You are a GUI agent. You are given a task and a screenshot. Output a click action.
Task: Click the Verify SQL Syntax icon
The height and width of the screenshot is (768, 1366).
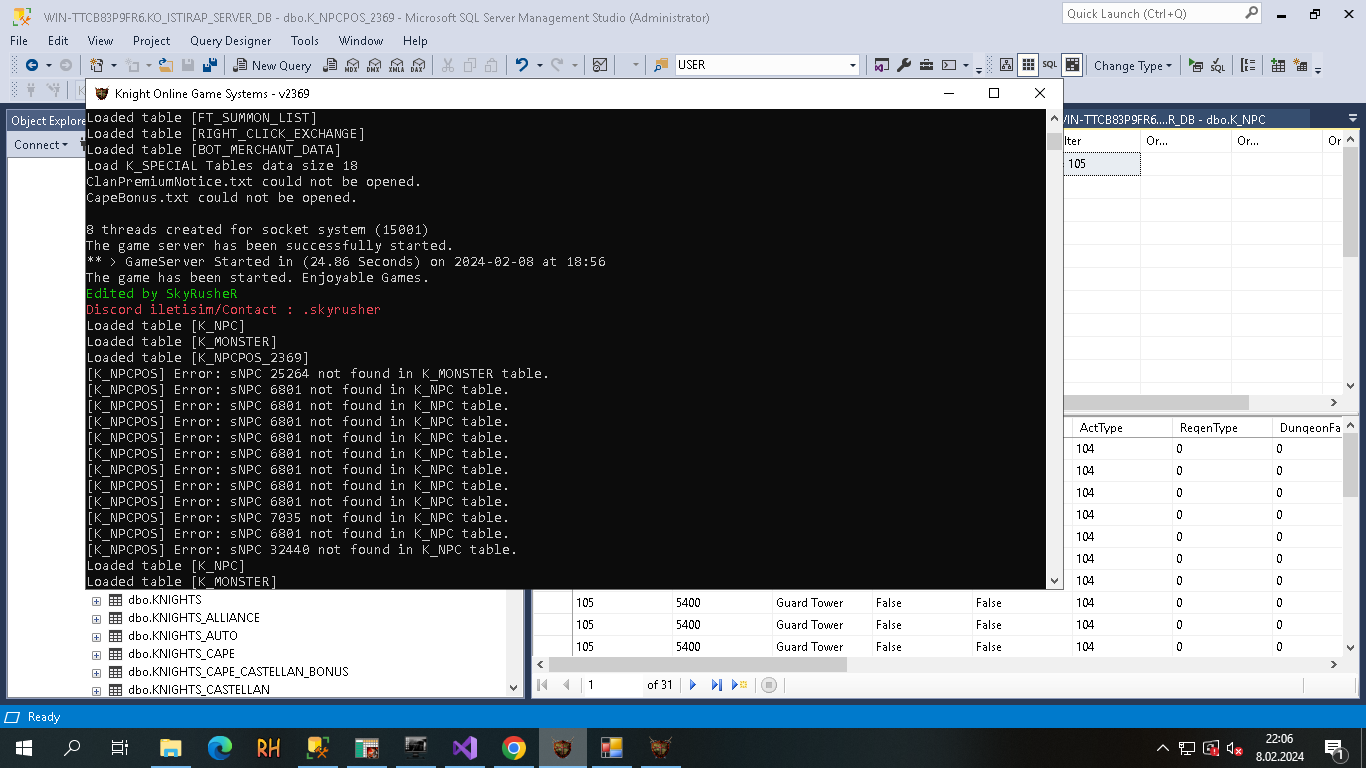coord(1218,66)
